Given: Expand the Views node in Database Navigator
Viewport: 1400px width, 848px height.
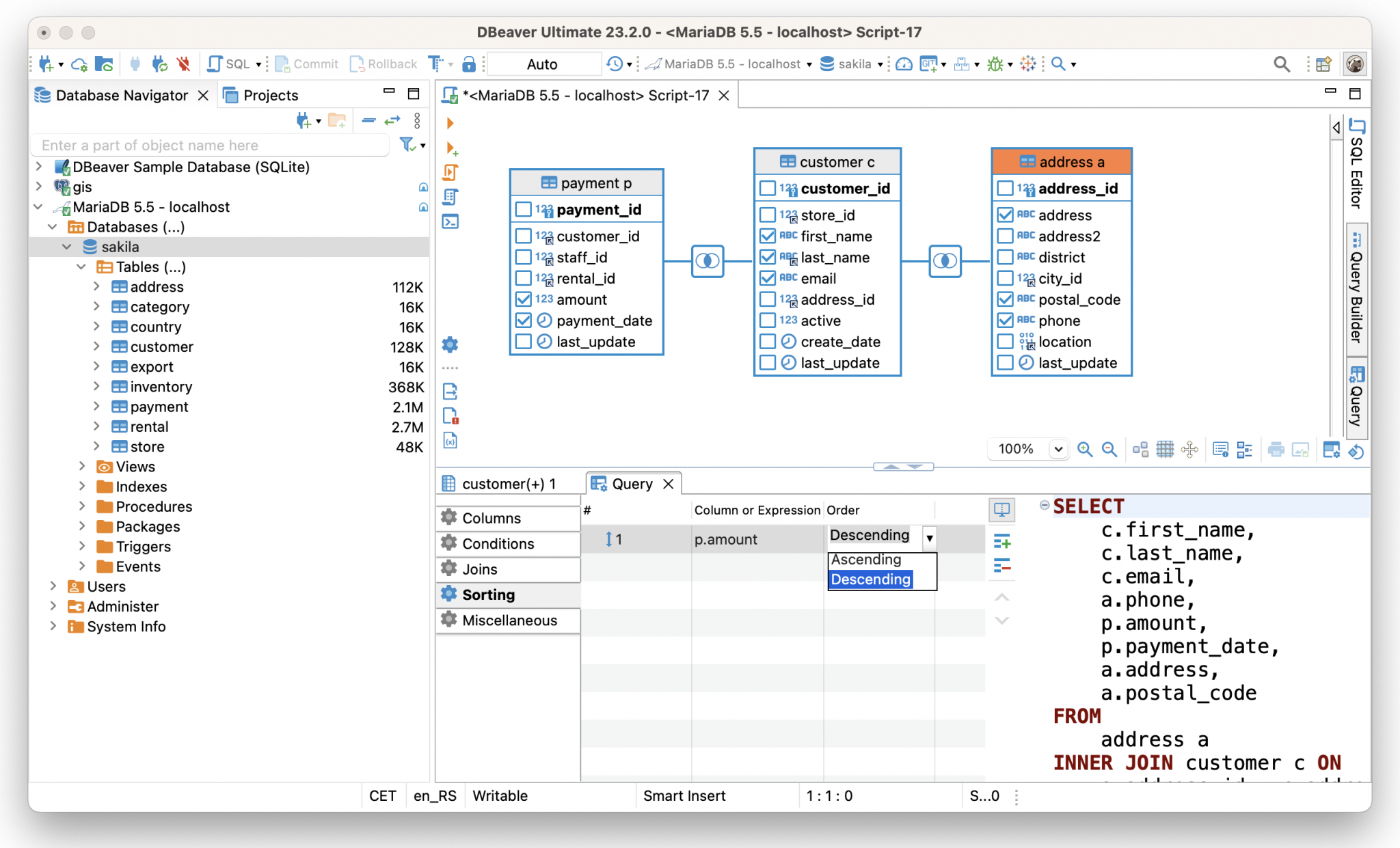Looking at the screenshot, I should click(82, 466).
